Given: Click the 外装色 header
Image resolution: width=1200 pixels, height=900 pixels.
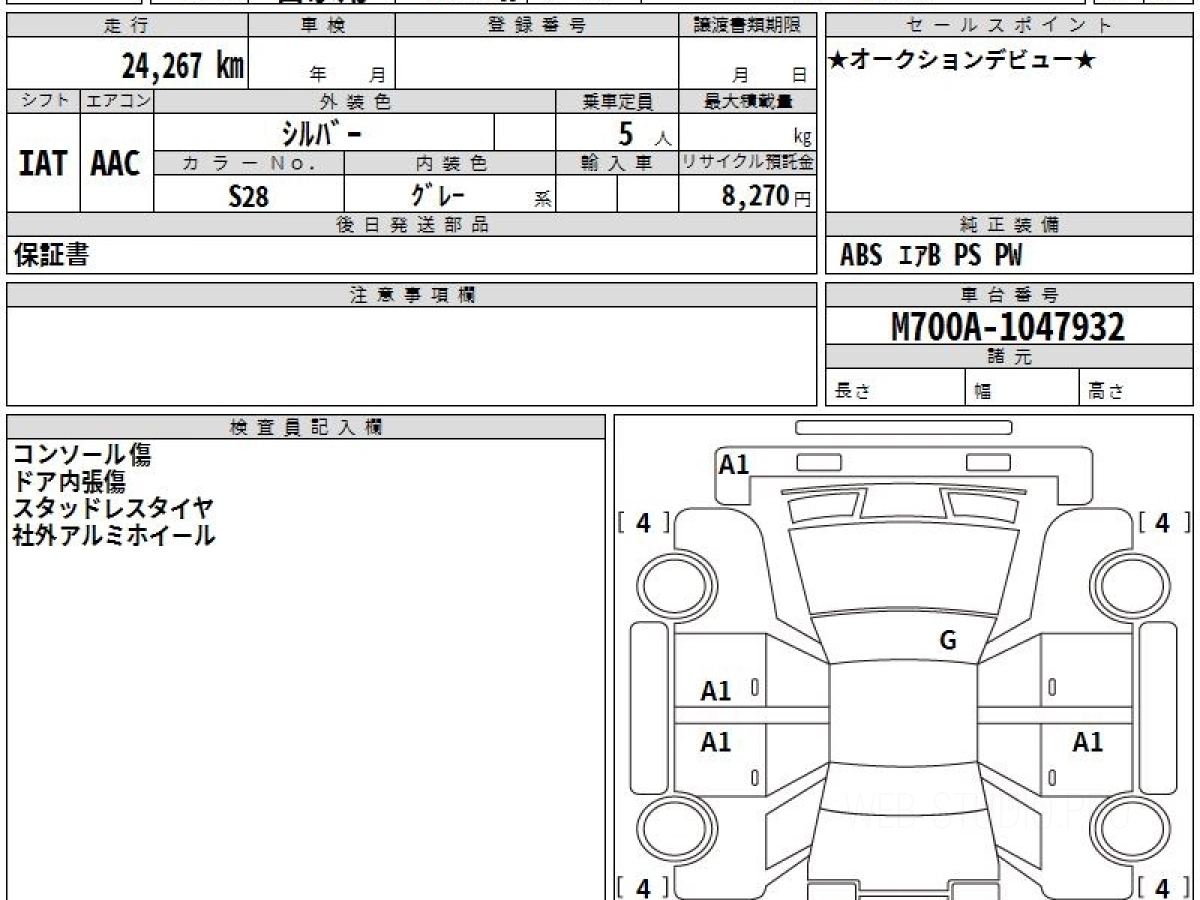Looking at the screenshot, I should [355, 101].
